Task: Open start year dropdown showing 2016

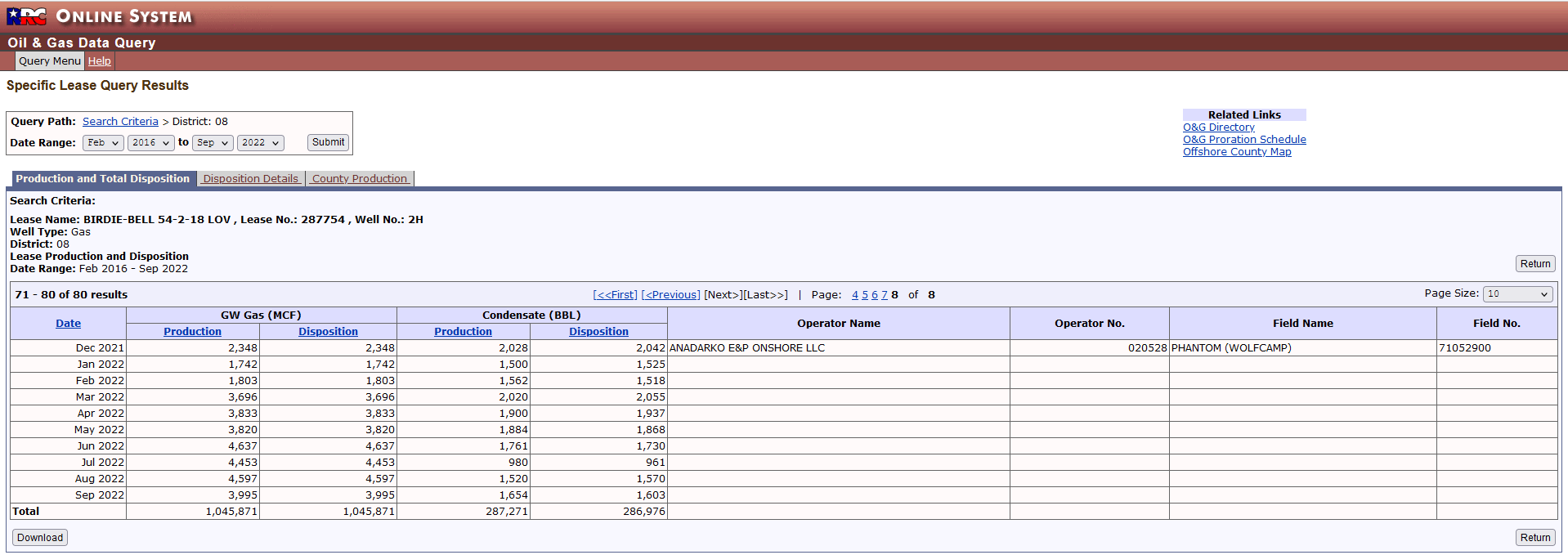Action: tap(151, 143)
